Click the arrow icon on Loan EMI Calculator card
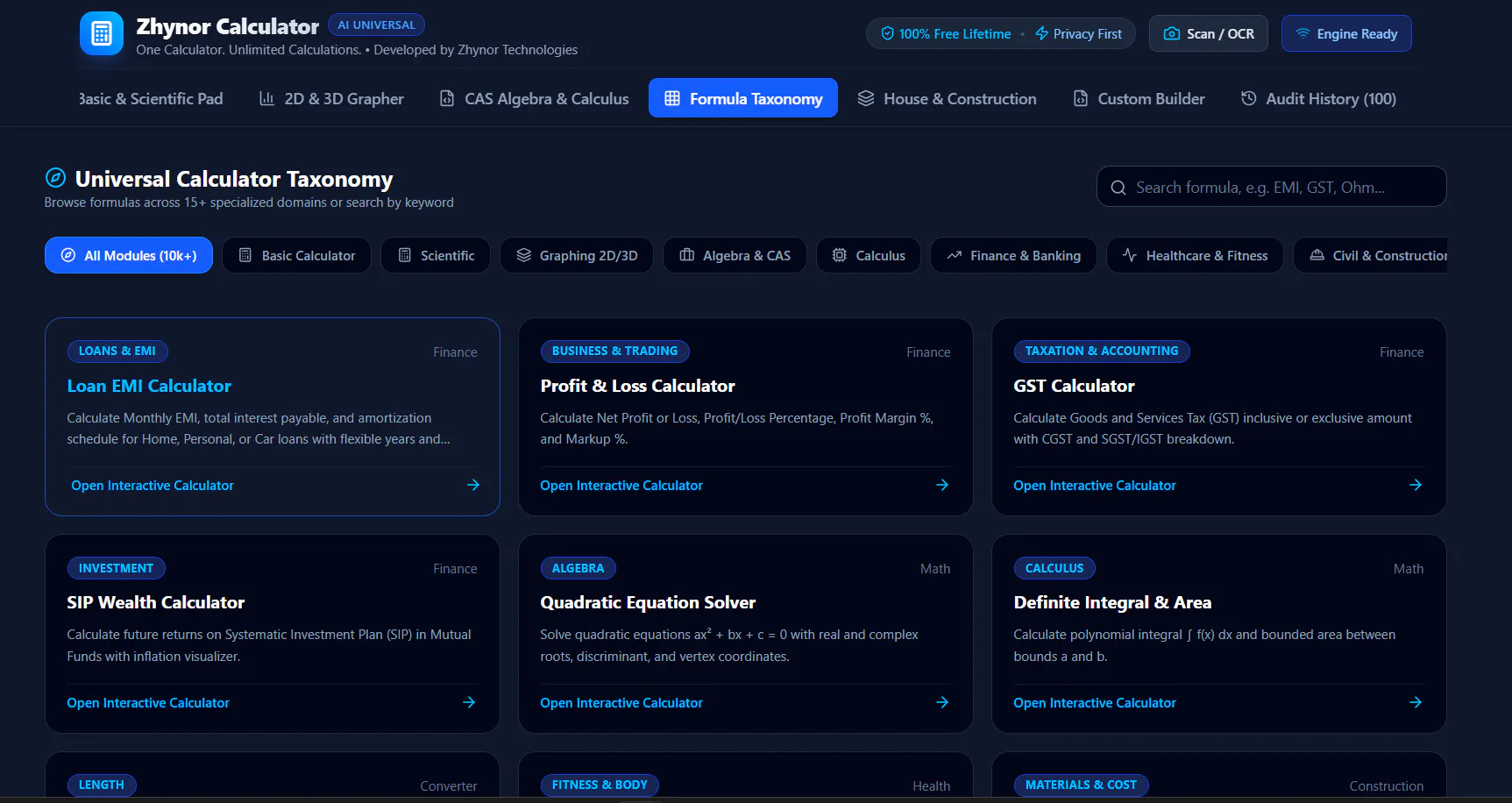1512x803 pixels. click(x=473, y=485)
